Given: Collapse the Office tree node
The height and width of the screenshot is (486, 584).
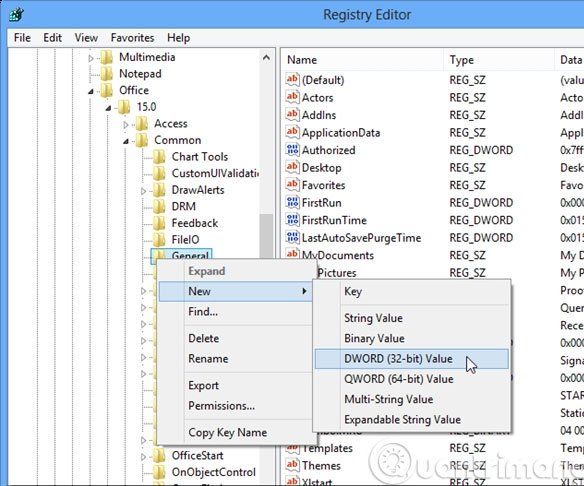Looking at the screenshot, I should click(91, 91).
